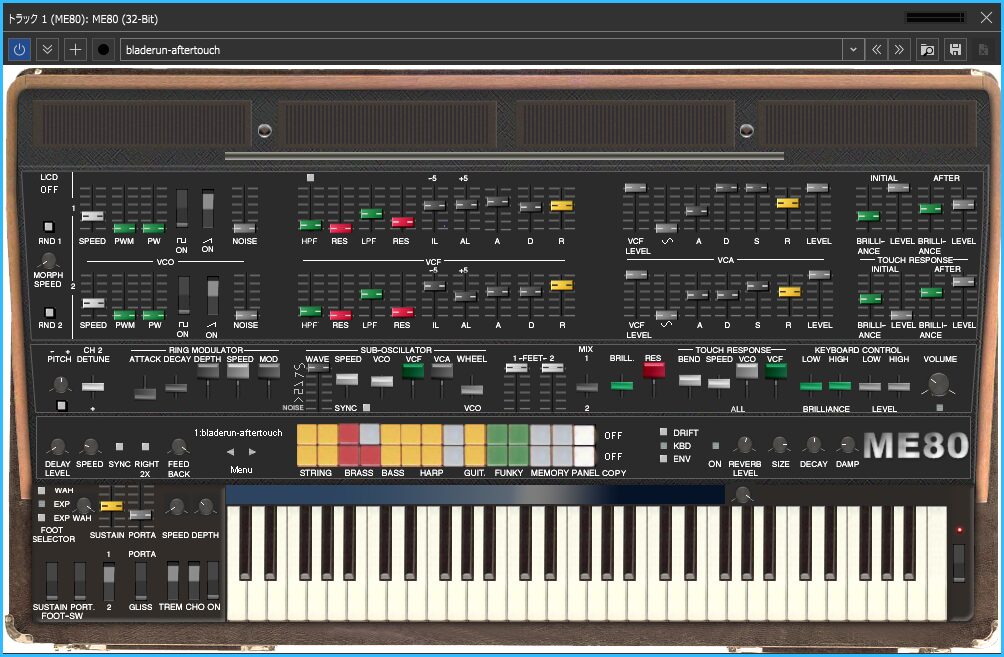
Task: Tick the DRIFT checkbox
Action: pos(663,432)
